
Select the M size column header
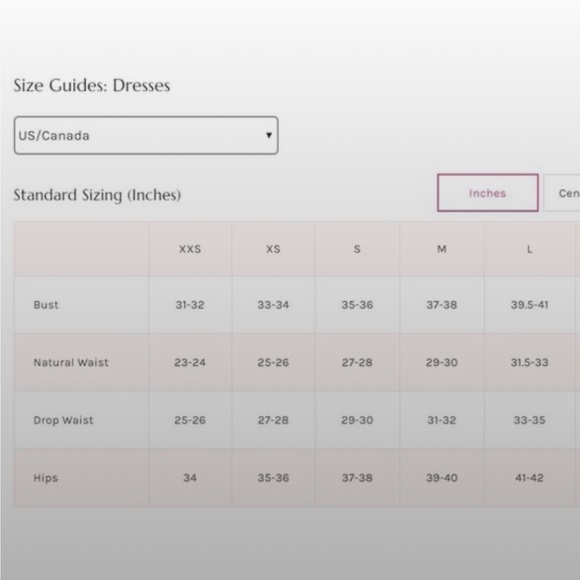click(442, 249)
